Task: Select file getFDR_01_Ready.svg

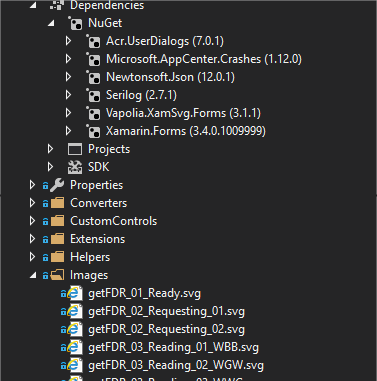Action: [145, 293]
